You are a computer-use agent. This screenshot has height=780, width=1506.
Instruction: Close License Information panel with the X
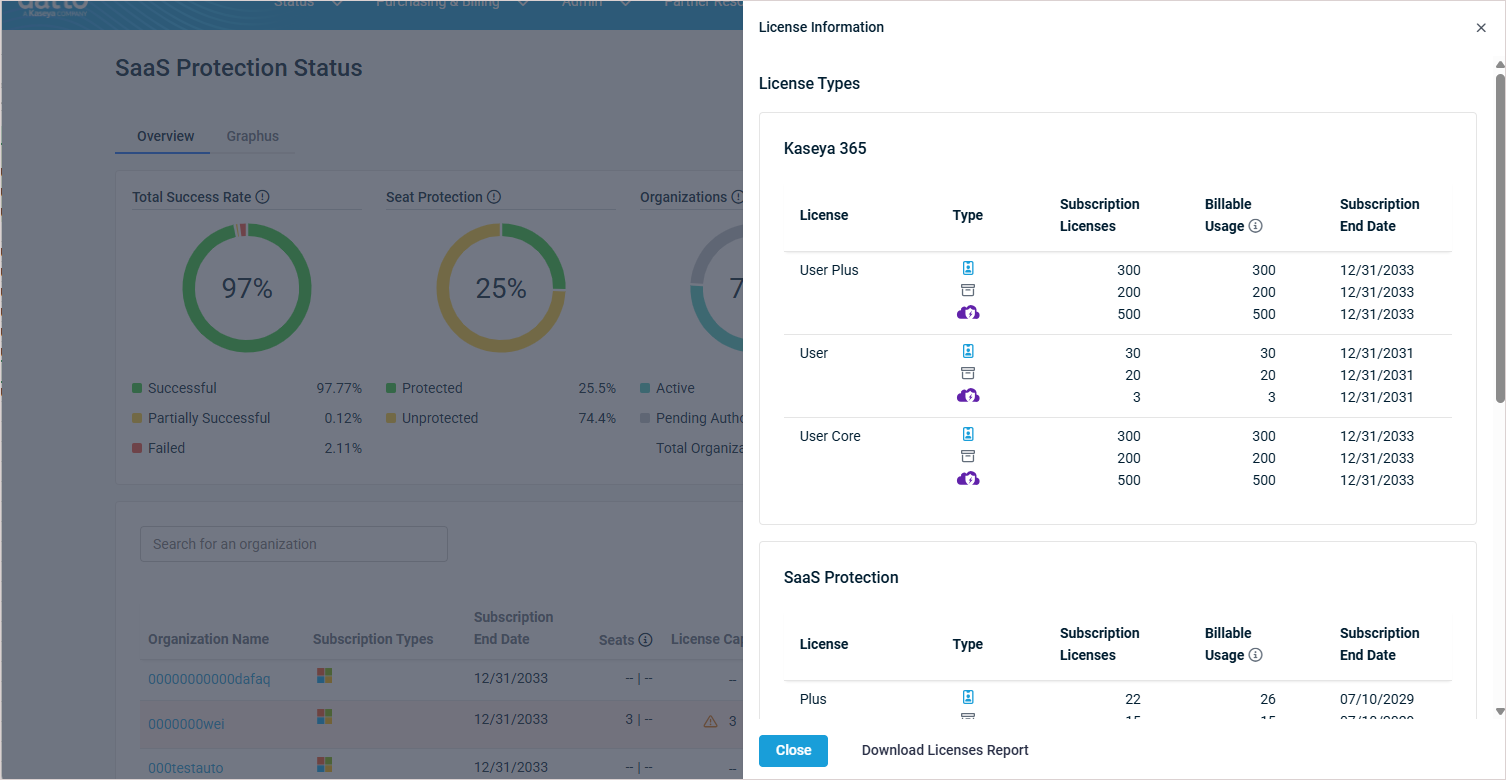(1481, 28)
